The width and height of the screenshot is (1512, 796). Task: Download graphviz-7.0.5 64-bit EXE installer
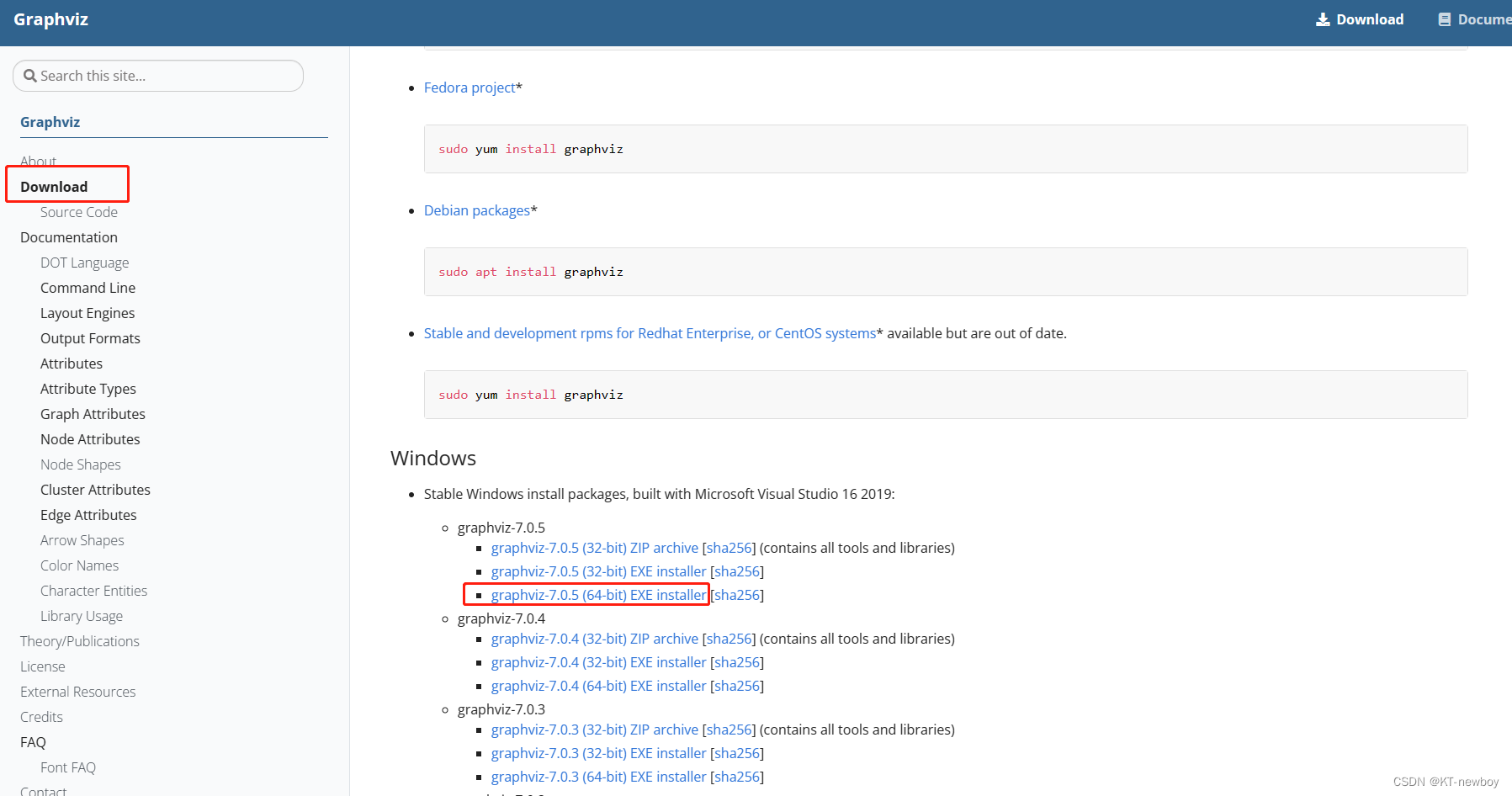(599, 595)
